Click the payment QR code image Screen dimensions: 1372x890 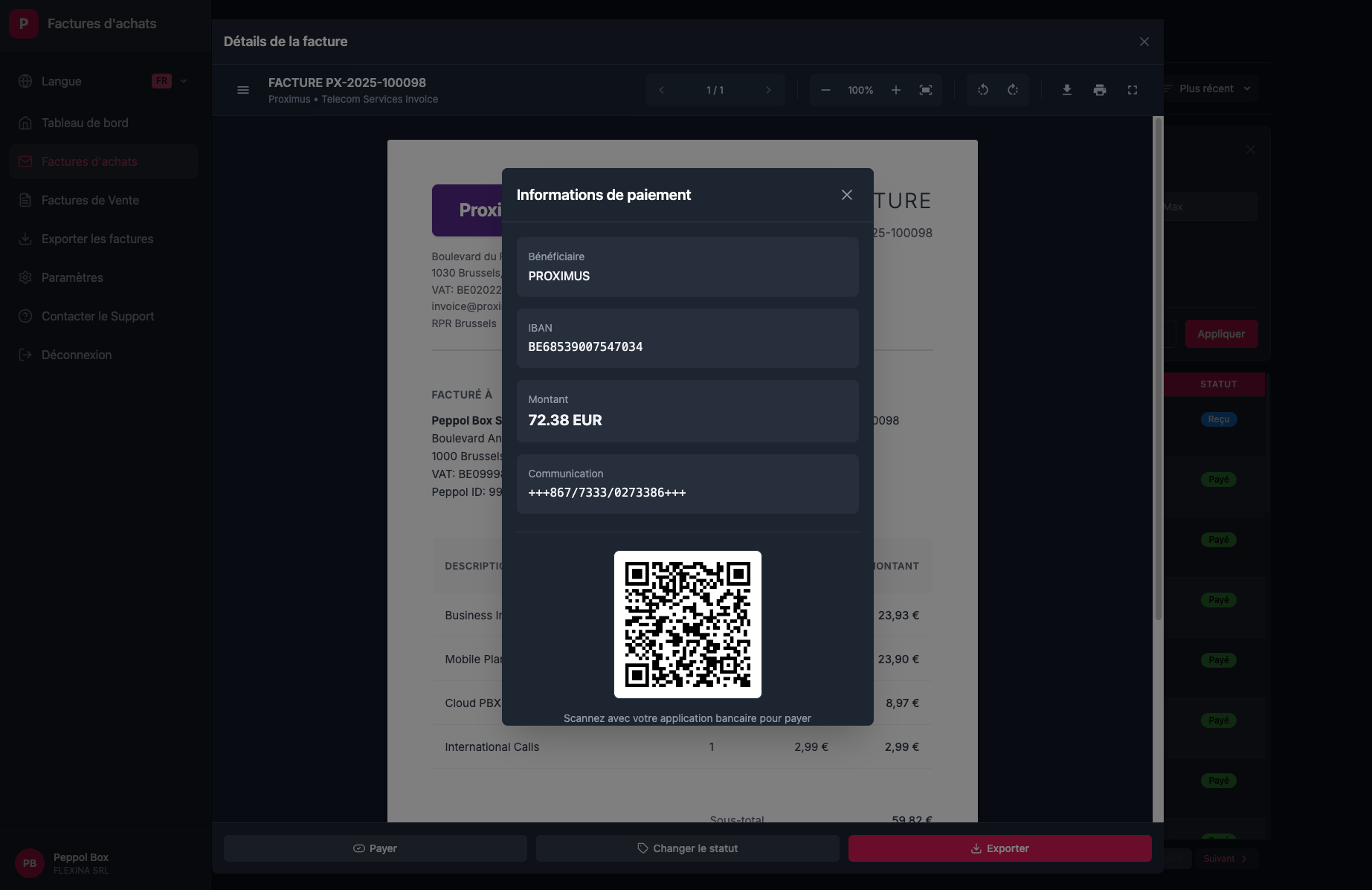[688, 625]
